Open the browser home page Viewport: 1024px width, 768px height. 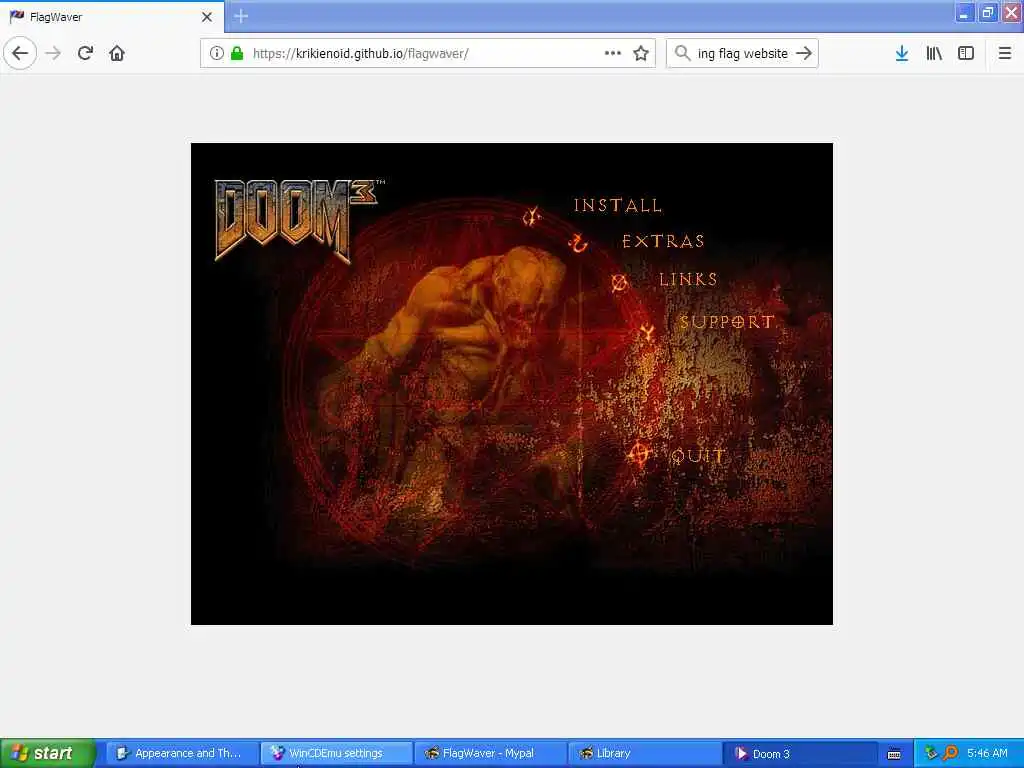117,53
